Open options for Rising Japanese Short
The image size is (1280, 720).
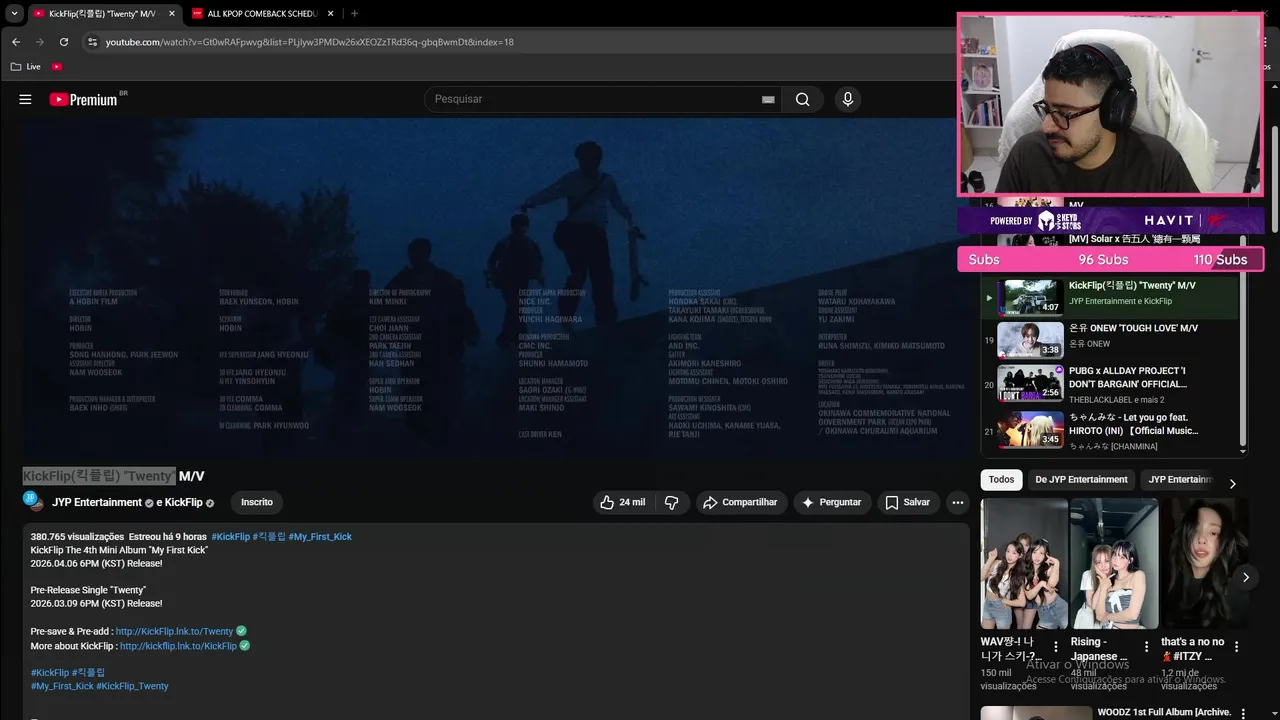click(x=1146, y=647)
